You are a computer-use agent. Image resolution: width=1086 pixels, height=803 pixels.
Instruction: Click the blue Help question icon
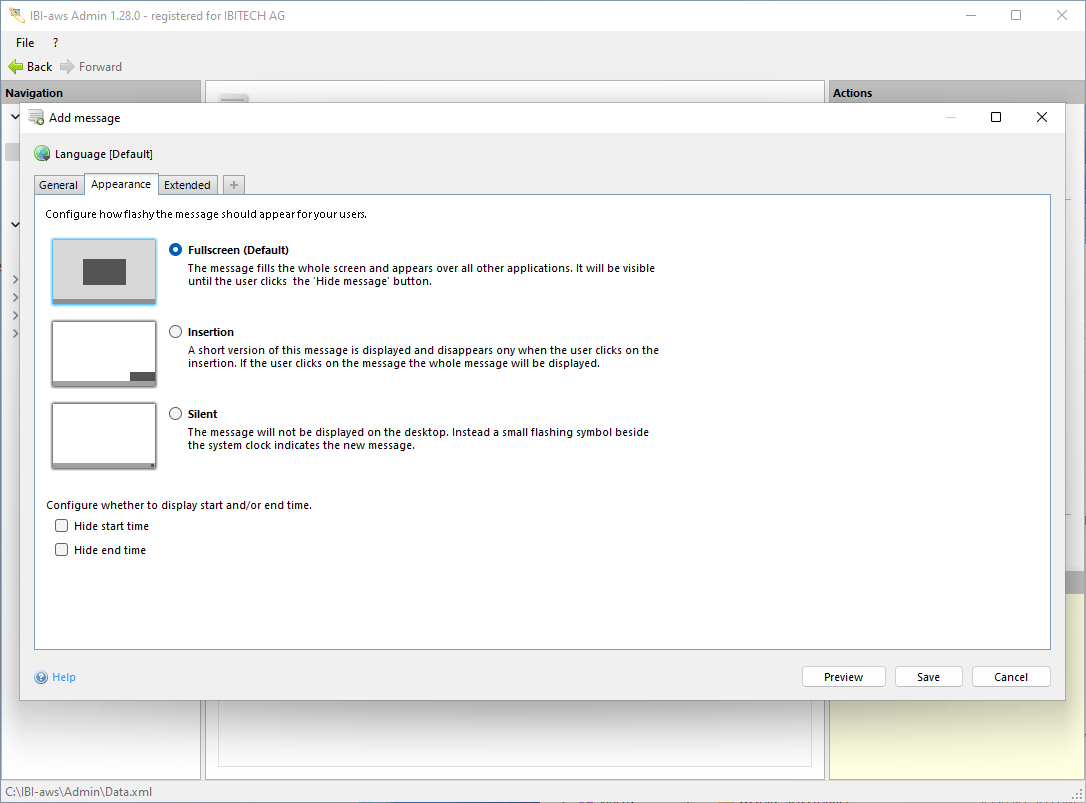(41, 677)
